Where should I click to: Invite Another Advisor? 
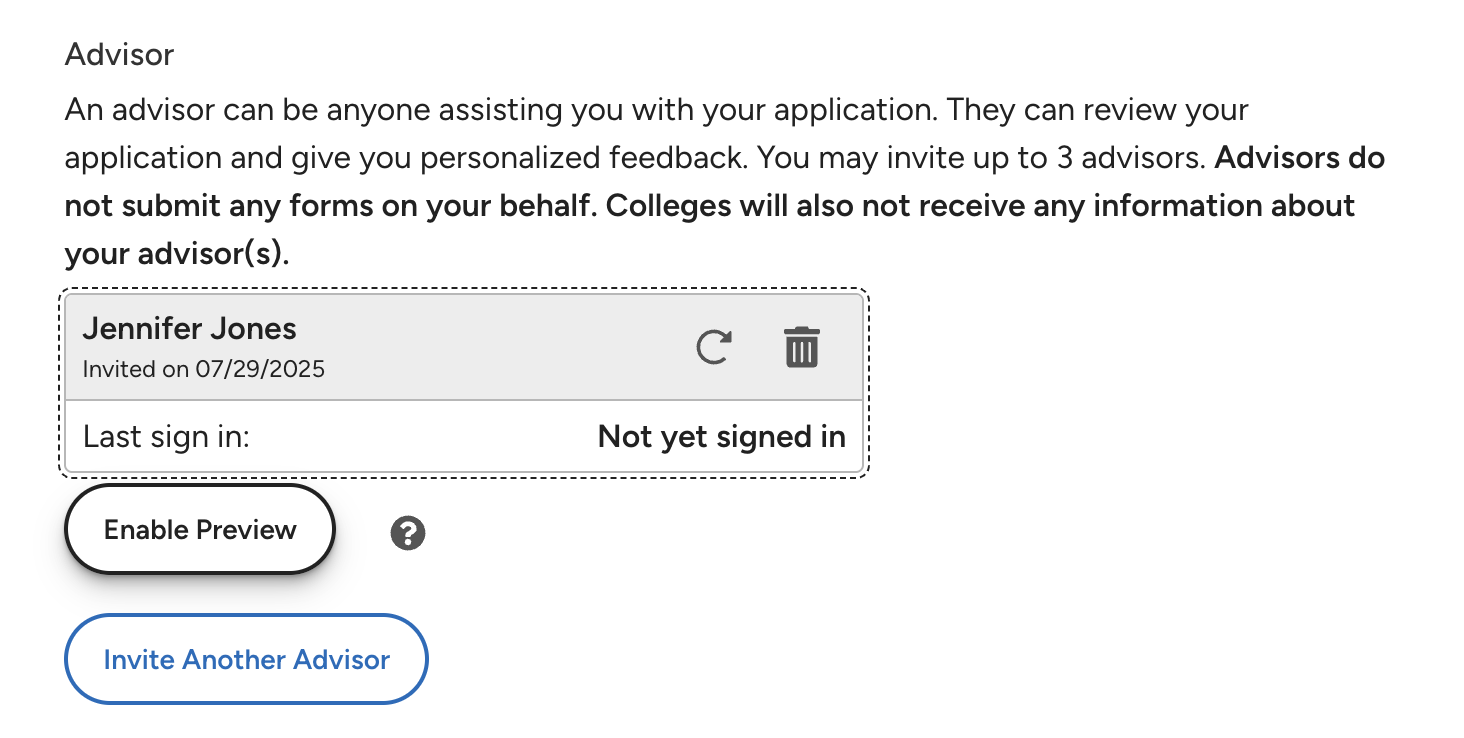tap(246, 660)
